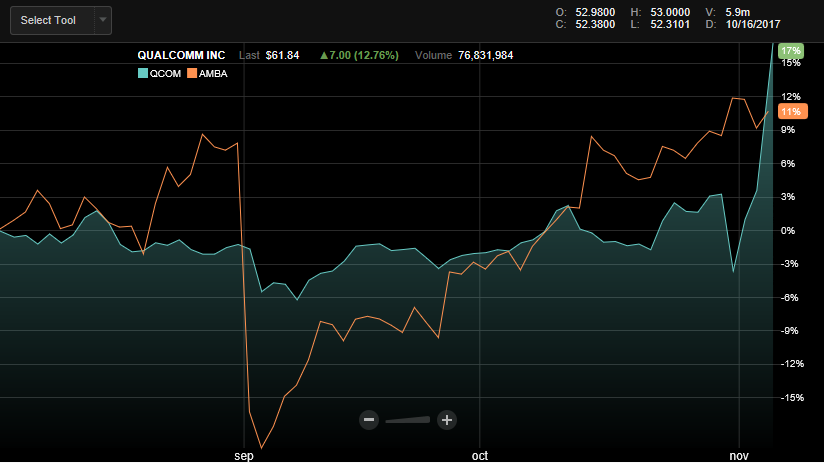Zoom out with the minus button
Image resolution: width=824 pixels, height=463 pixels.
(369, 420)
